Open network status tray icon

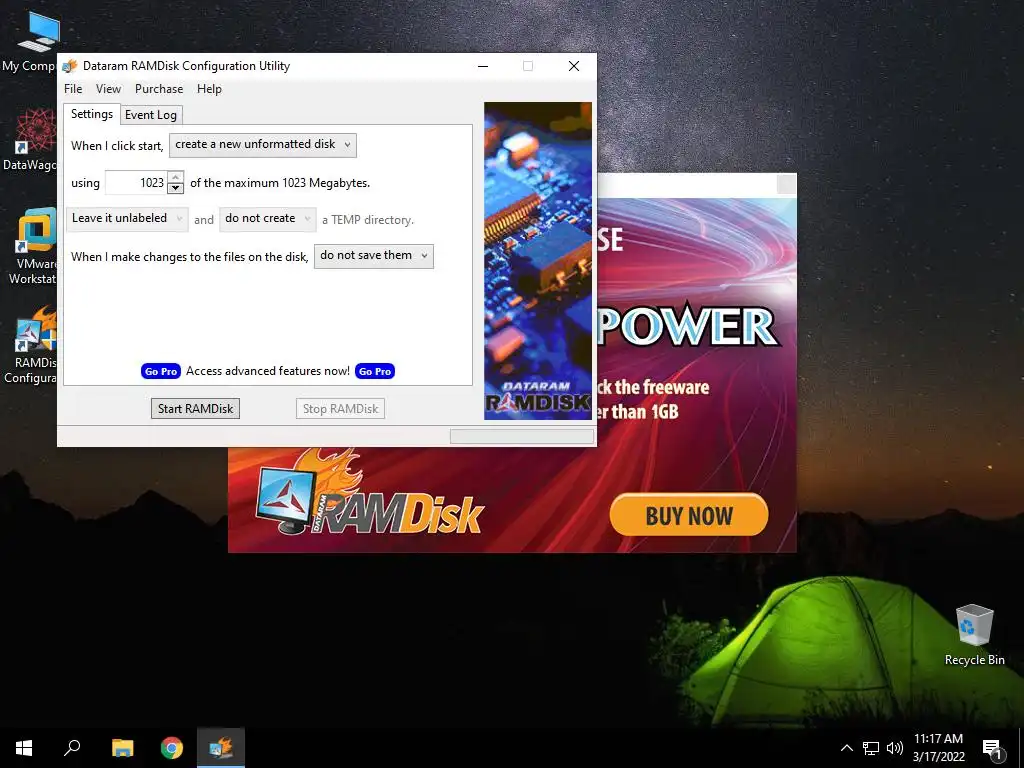point(871,748)
